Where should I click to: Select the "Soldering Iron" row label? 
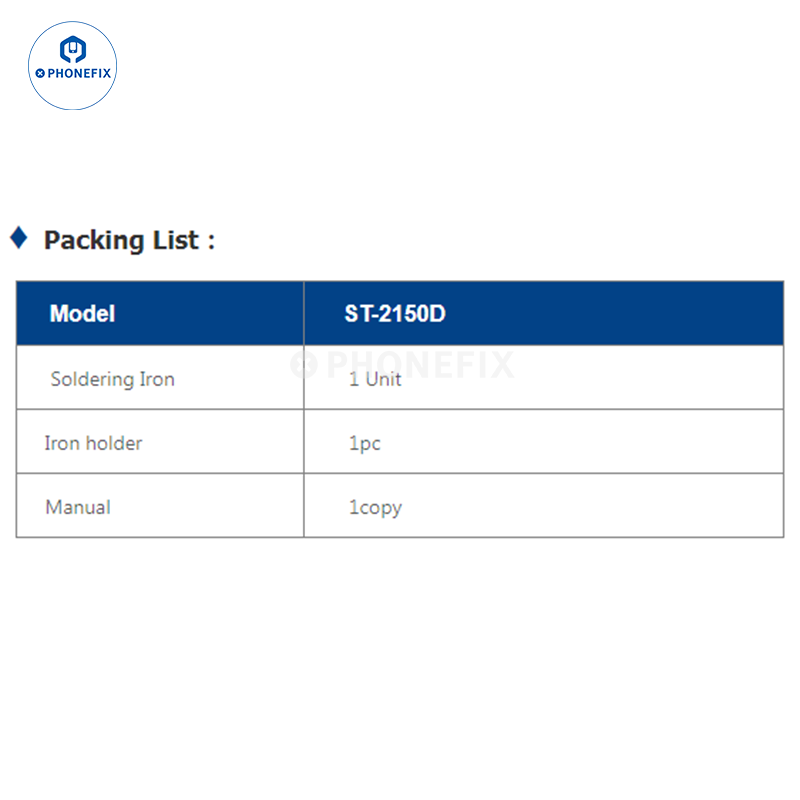click(x=112, y=379)
